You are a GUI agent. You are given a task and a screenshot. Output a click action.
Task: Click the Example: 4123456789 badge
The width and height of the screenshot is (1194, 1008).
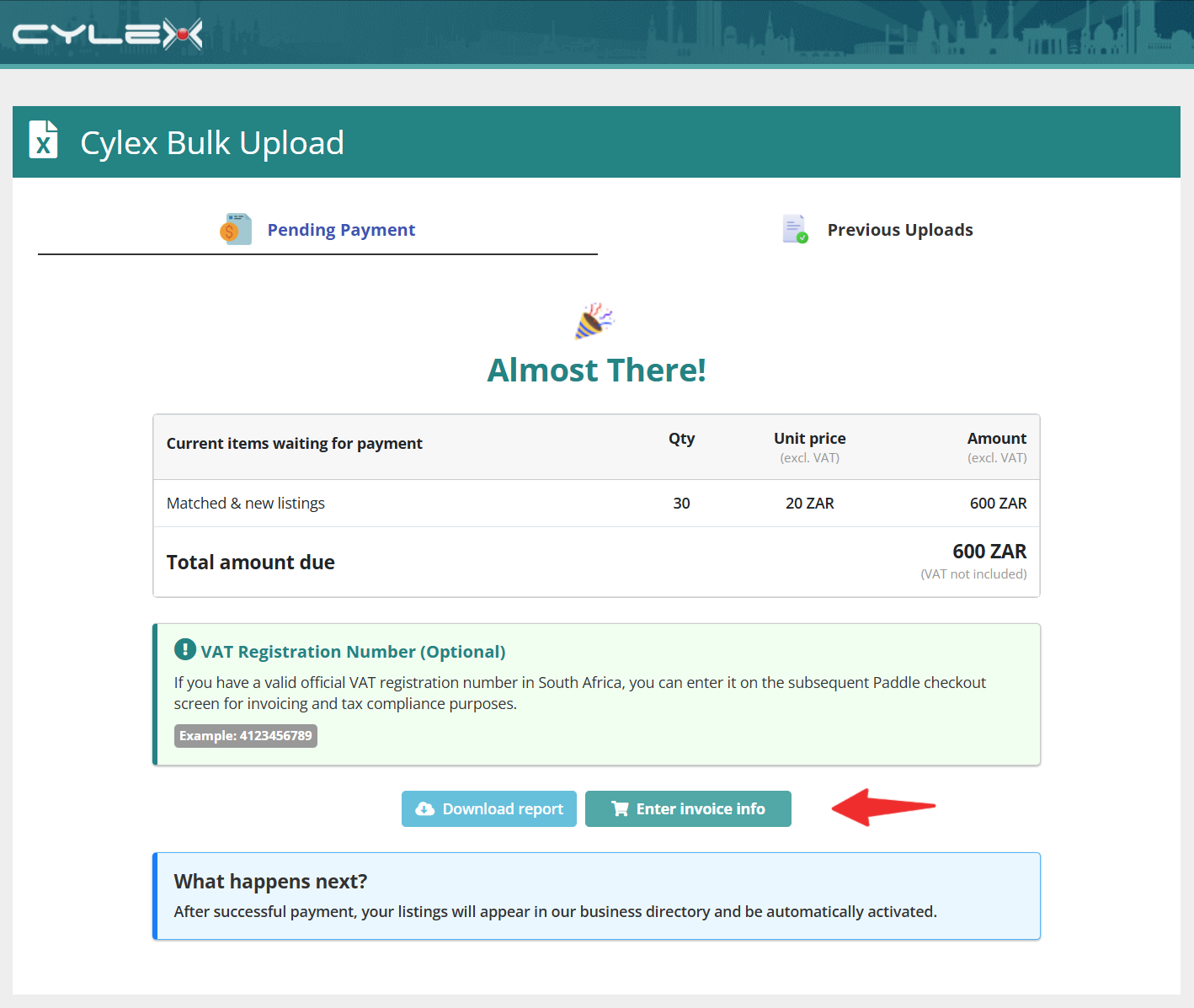246,736
